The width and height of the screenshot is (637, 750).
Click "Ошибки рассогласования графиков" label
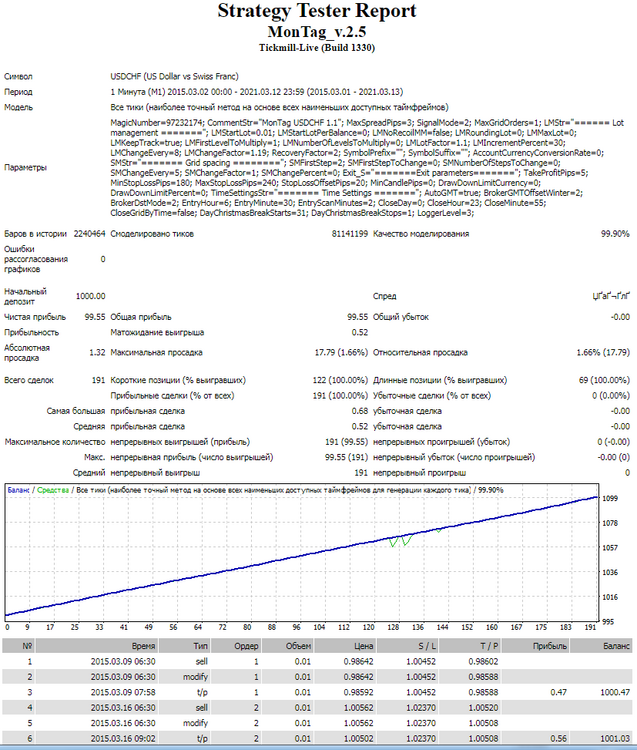pyautogui.click(x=36, y=259)
